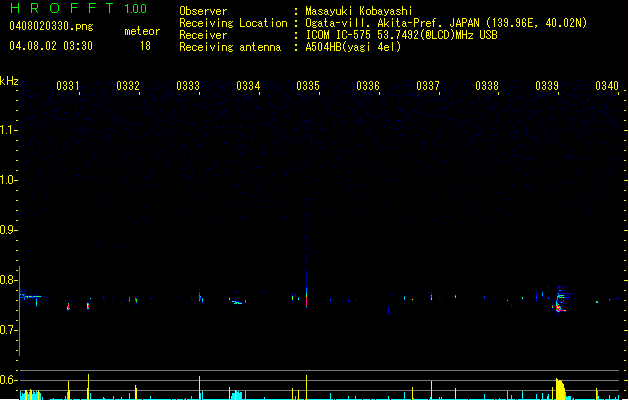Select the antenna value A504HB(yagi 4el)
This screenshot has width=629, height=400.
[x=353, y=47]
